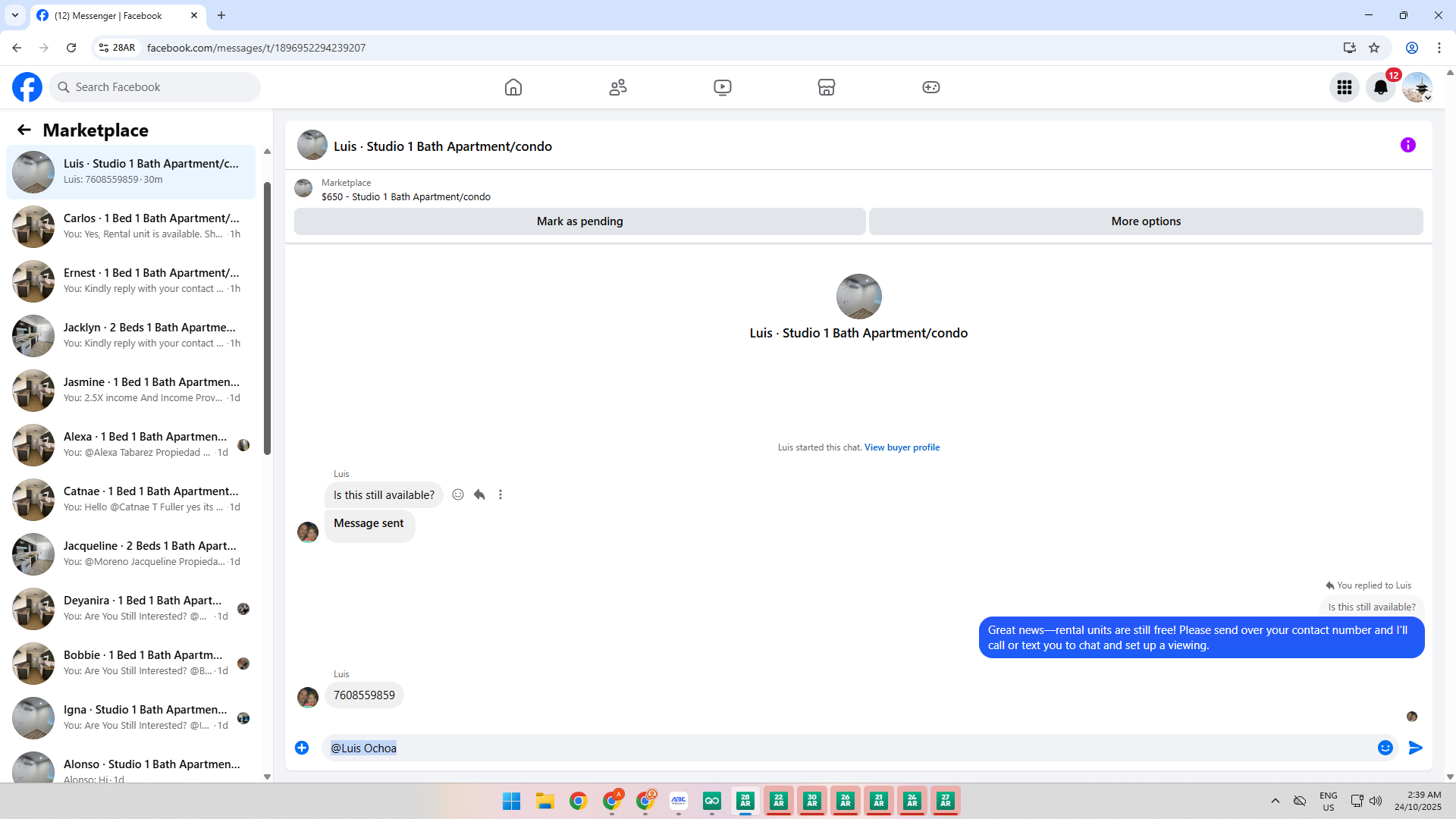Open the Chrome profile icon
Image resolution: width=1456 pixels, height=819 pixels.
pos(1412,48)
